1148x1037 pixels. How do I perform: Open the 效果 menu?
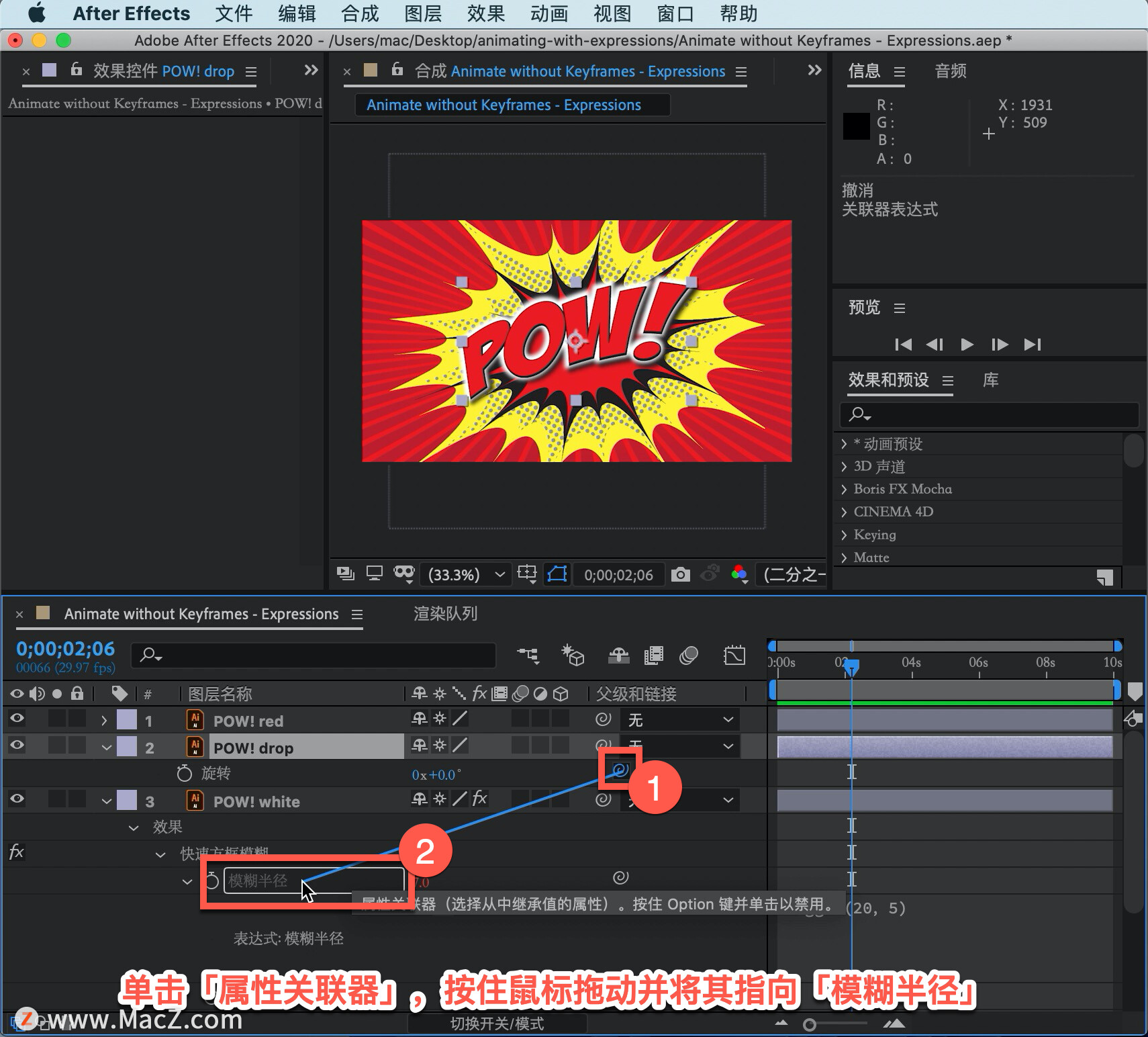pyautogui.click(x=486, y=13)
